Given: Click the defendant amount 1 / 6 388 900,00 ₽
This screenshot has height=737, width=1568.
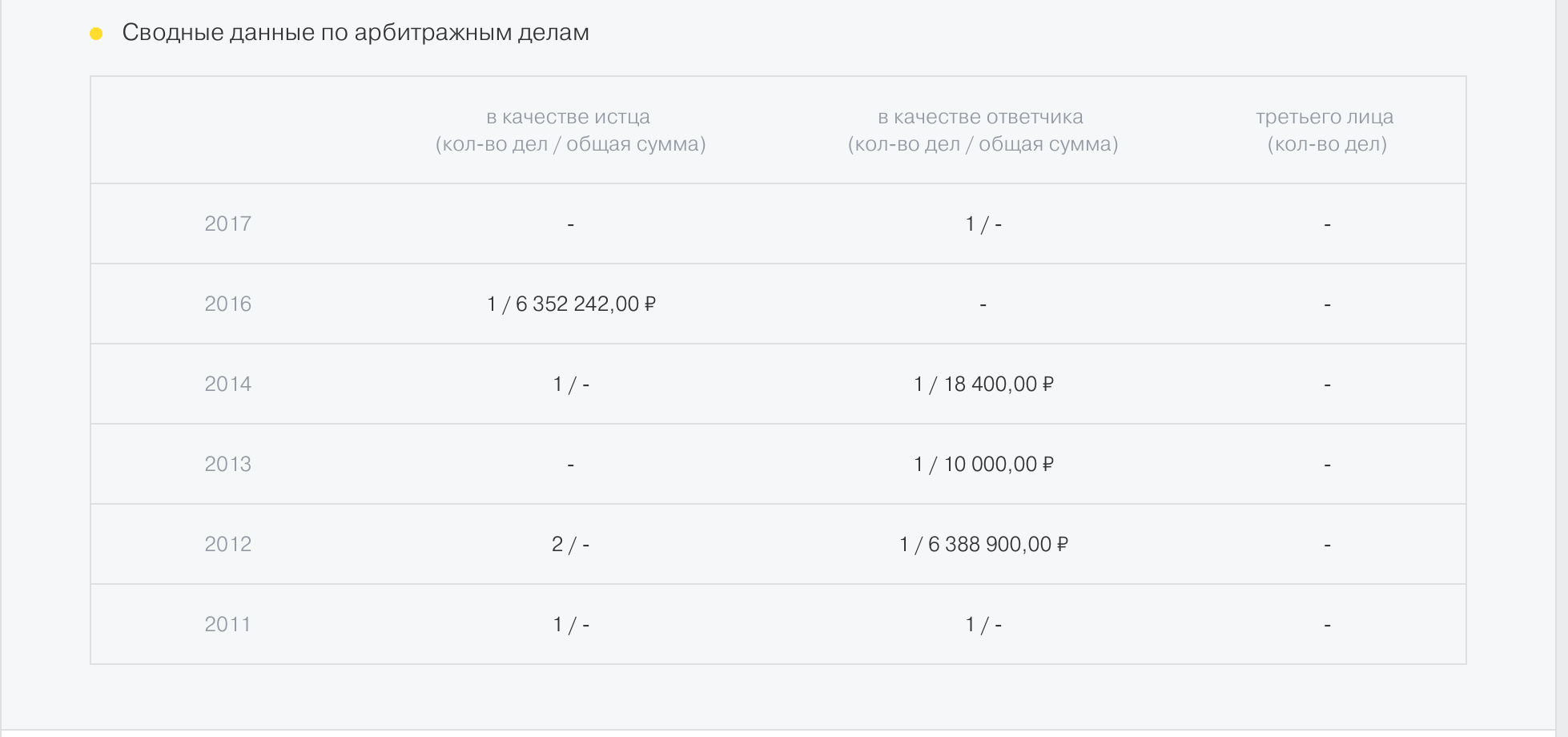Looking at the screenshot, I should [983, 544].
